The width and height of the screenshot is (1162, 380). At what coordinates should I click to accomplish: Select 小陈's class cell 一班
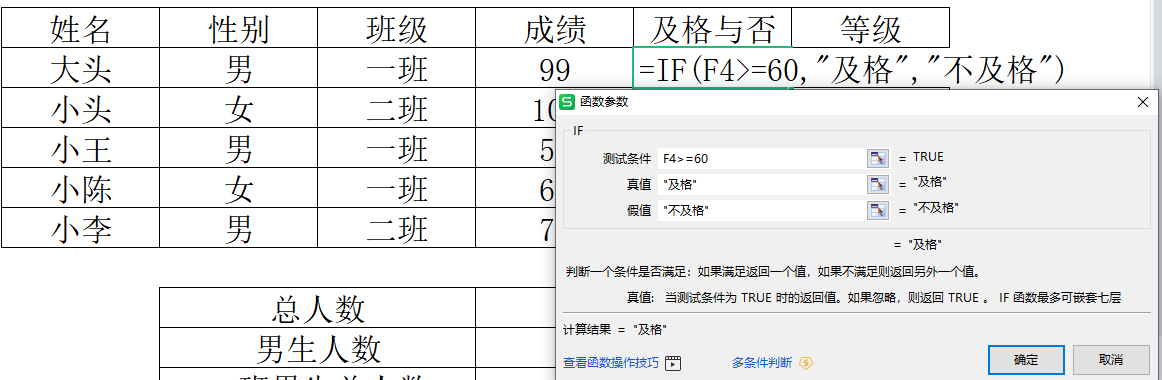pyautogui.click(x=396, y=188)
